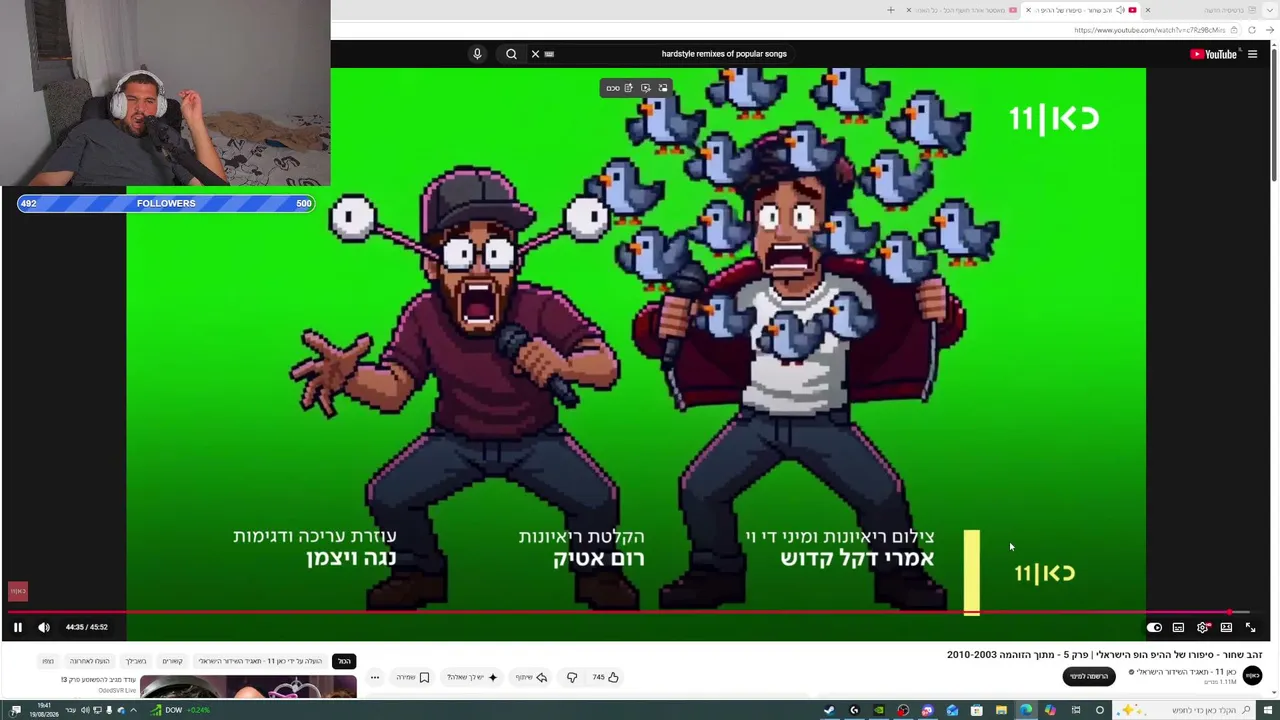
Task: Open the recommended video thumbnail
Action: click(248, 686)
